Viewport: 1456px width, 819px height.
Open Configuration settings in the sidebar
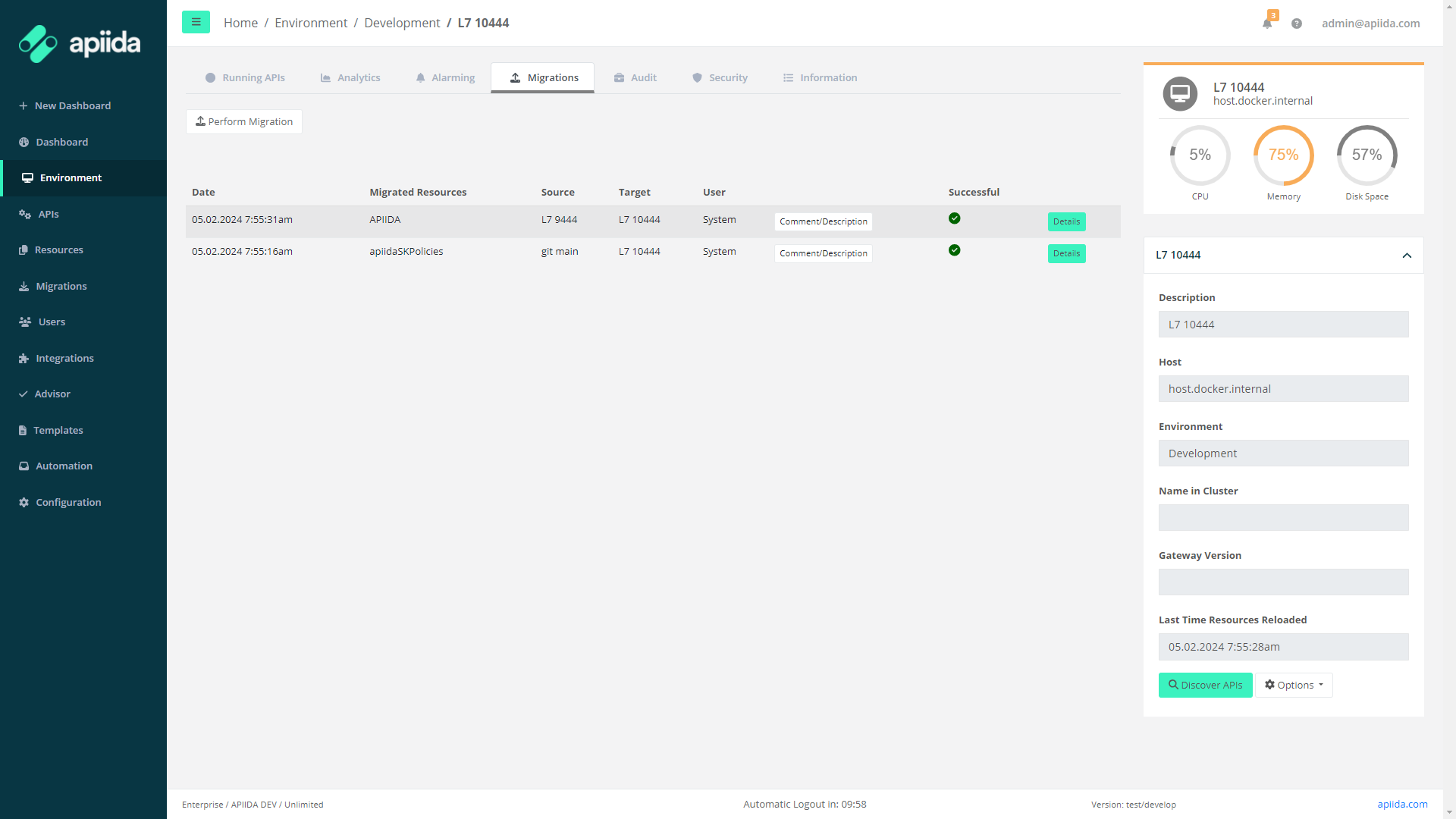(68, 502)
